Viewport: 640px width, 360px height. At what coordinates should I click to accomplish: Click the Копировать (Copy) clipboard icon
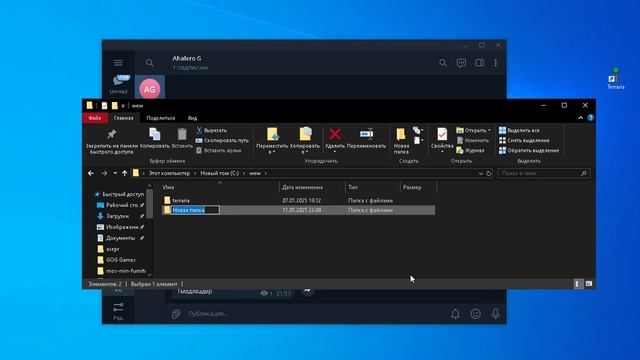(154, 134)
